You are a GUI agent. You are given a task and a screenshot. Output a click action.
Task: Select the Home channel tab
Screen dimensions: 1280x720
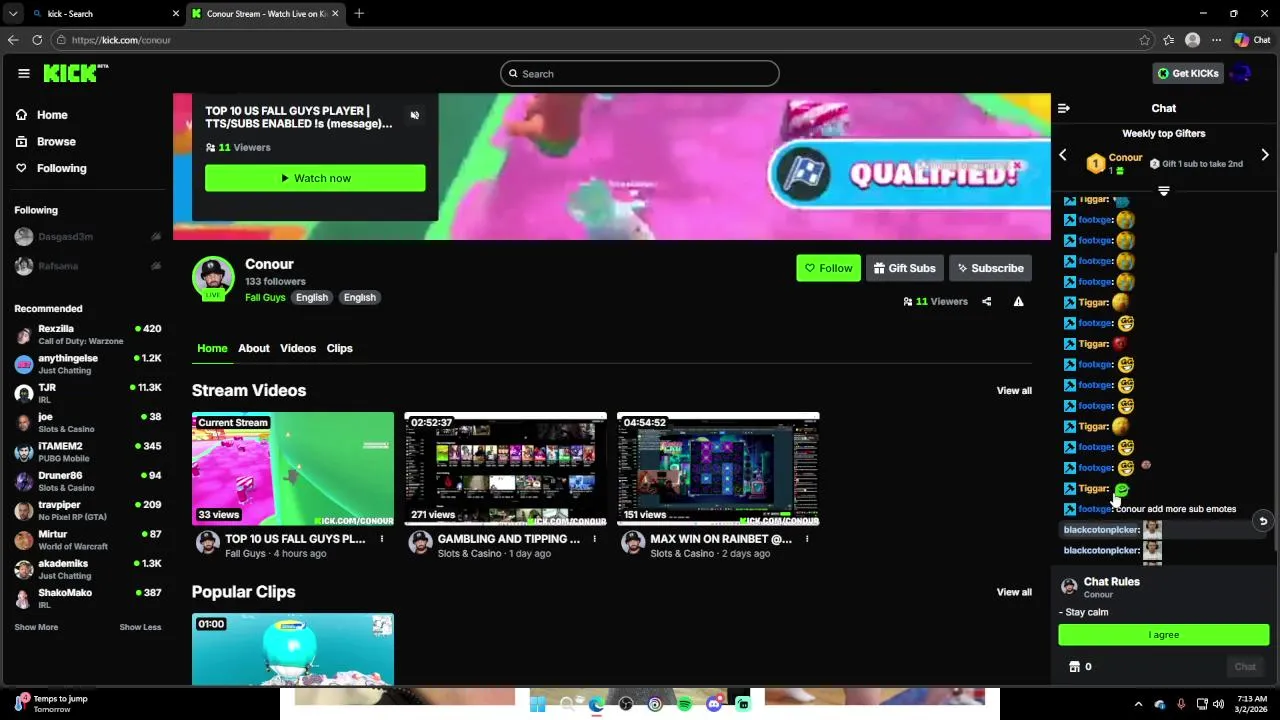click(212, 348)
